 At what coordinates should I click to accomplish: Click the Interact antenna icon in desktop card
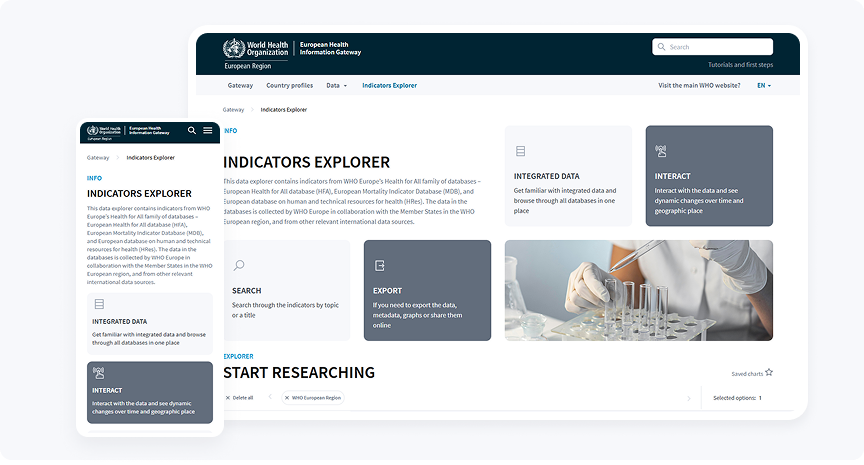pyautogui.click(x=660, y=151)
